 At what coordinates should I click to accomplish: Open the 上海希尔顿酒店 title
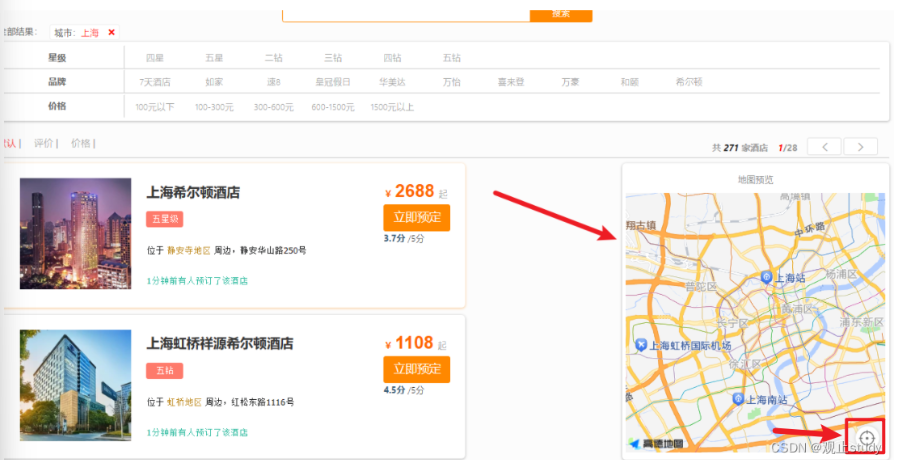click(x=193, y=192)
